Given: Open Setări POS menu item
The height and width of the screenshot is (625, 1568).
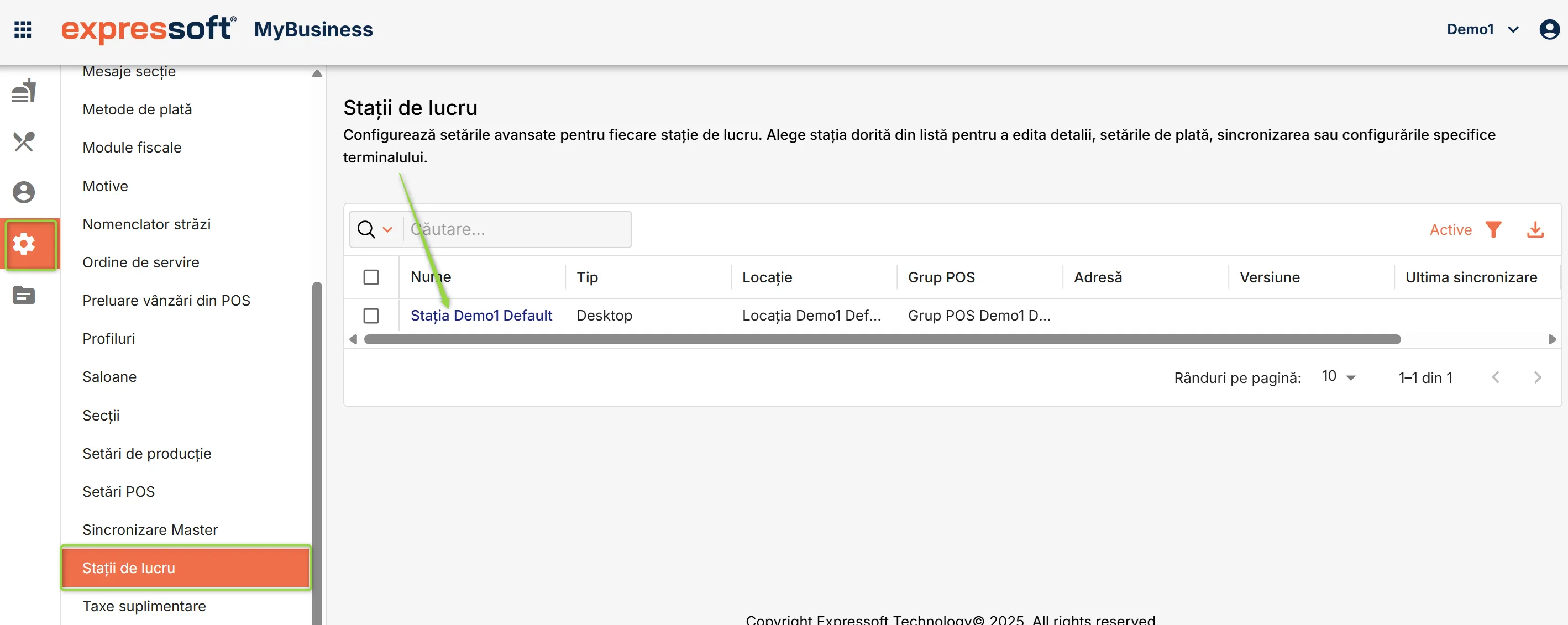Looking at the screenshot, I should click(x=118, y=491).
